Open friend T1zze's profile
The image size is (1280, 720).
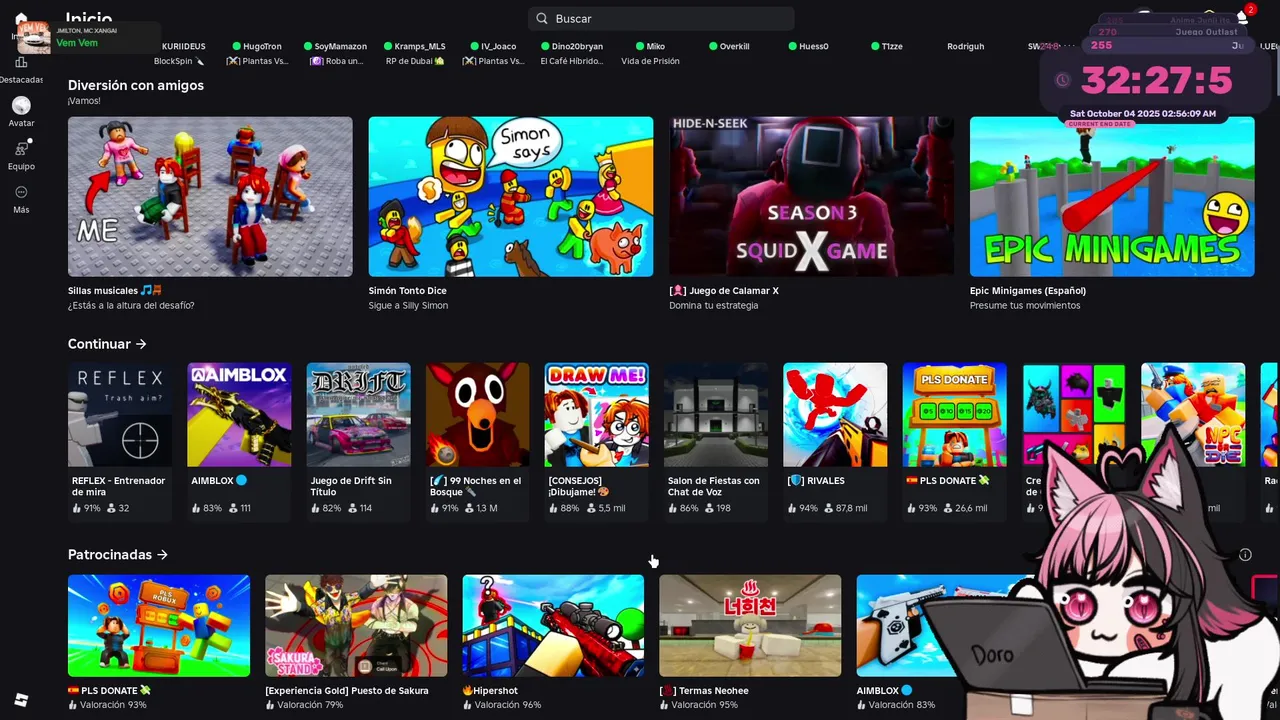(x=886, y=46)
